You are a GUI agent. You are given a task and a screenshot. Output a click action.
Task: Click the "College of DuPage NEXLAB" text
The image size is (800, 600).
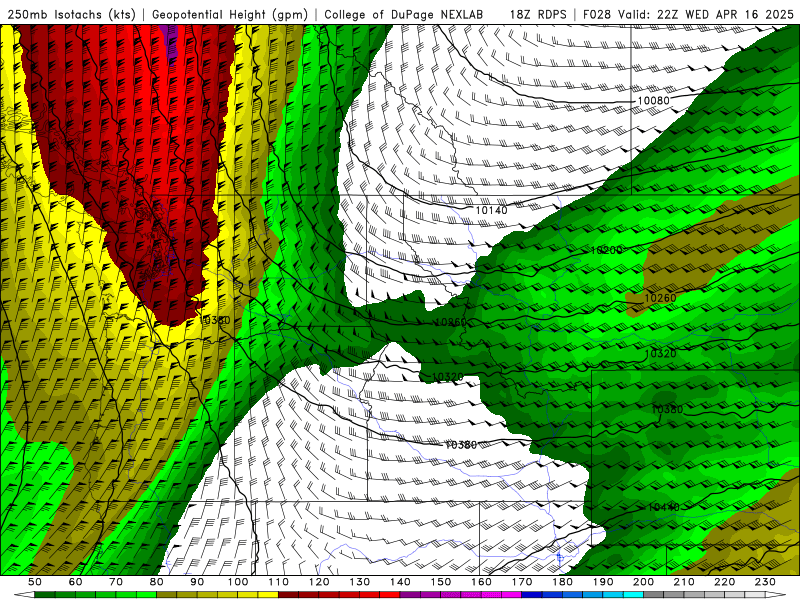403,15
